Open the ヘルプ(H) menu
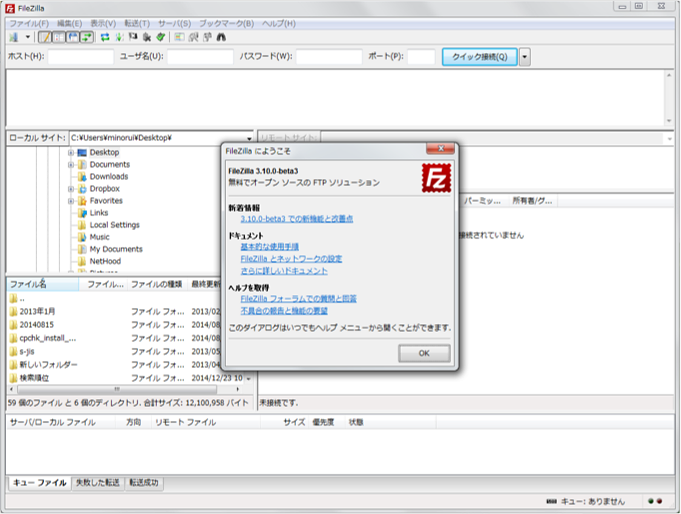 [x=278, y=23]
